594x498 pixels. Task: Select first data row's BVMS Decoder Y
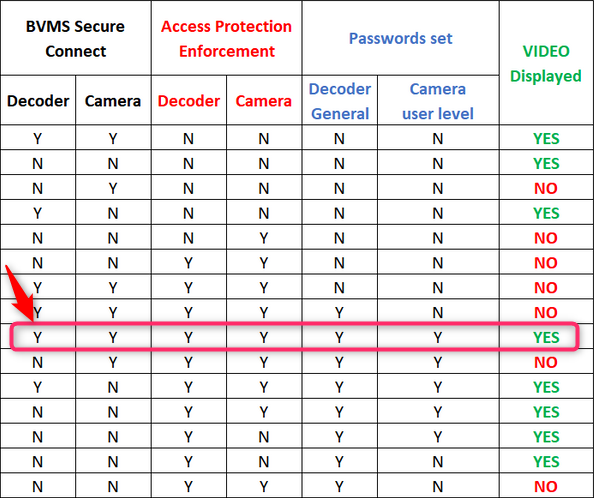pos(38,139)
